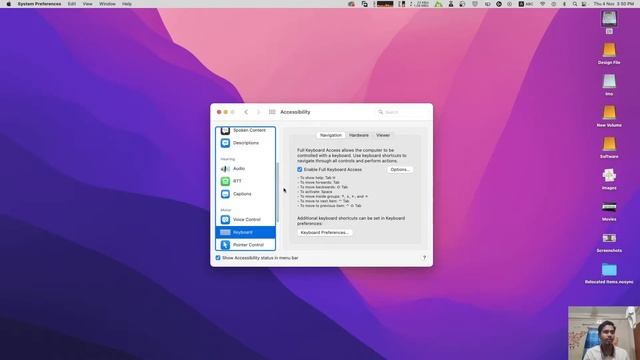Screen dimensions: 640x360
Task: Select Spoken Content in the Accessibility sidebar
Action: (245, 131)
